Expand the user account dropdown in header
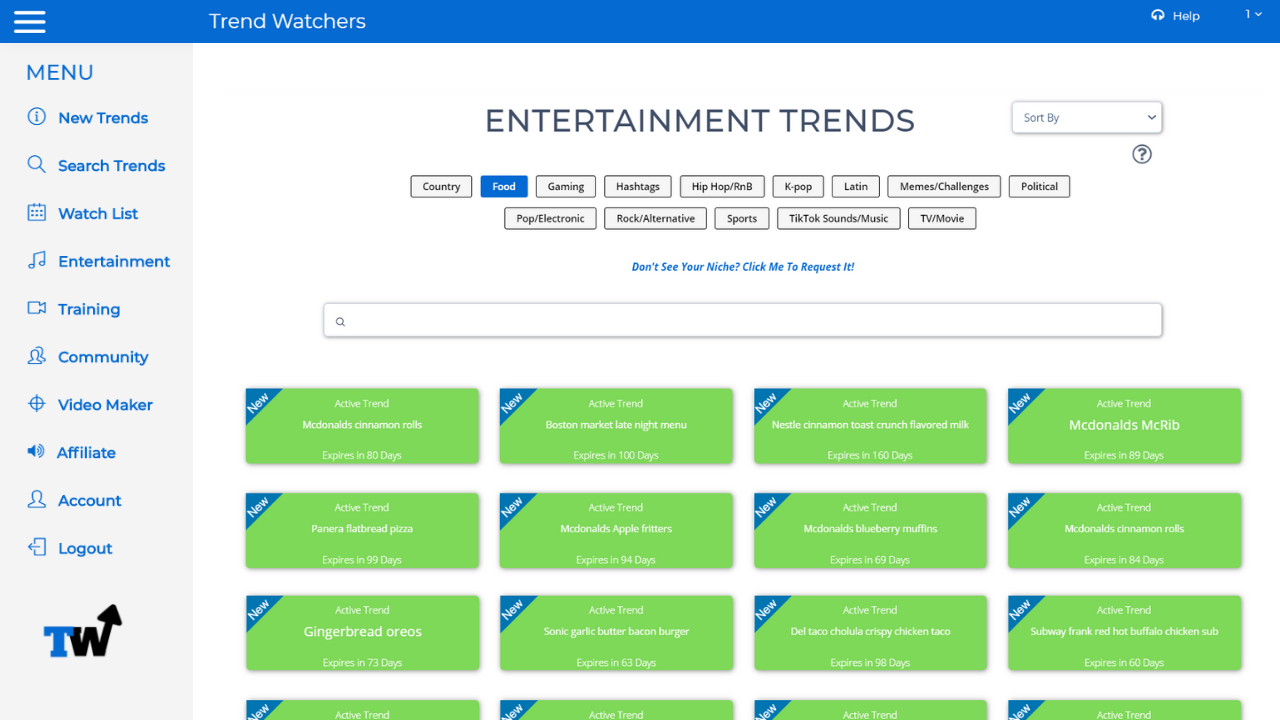This screenshot has height=720, width=1280. coord(1253,14)
